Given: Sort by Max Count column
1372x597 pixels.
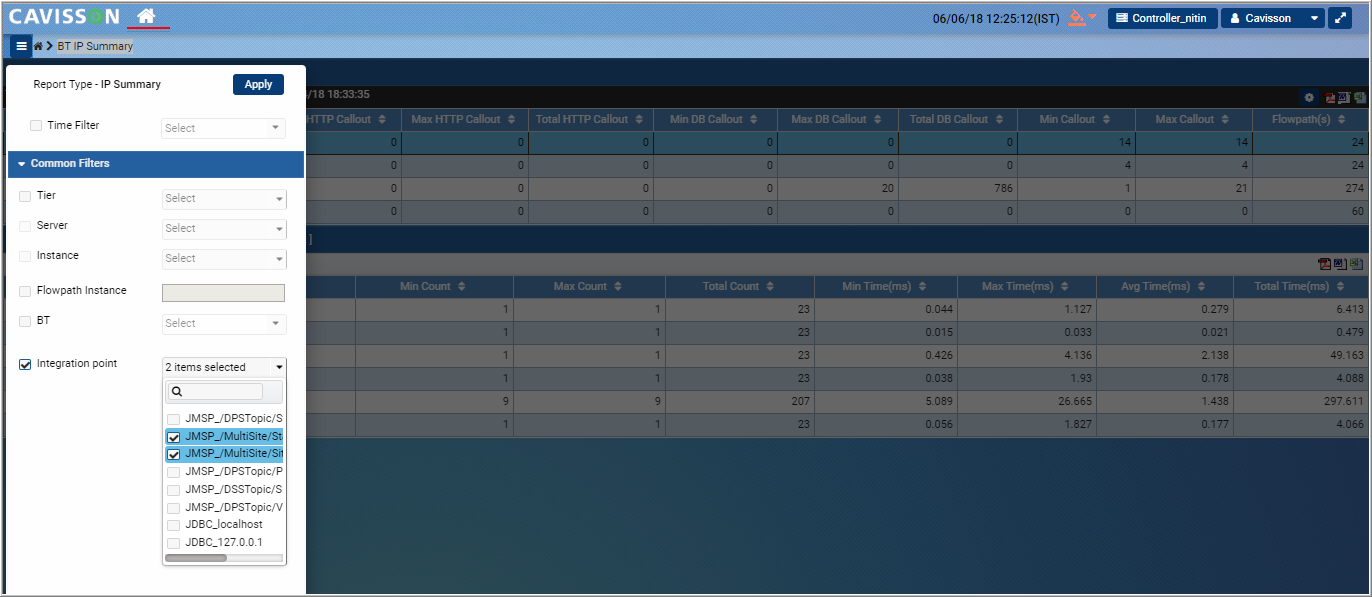Looking at the screenshot, I should point(588,286).
